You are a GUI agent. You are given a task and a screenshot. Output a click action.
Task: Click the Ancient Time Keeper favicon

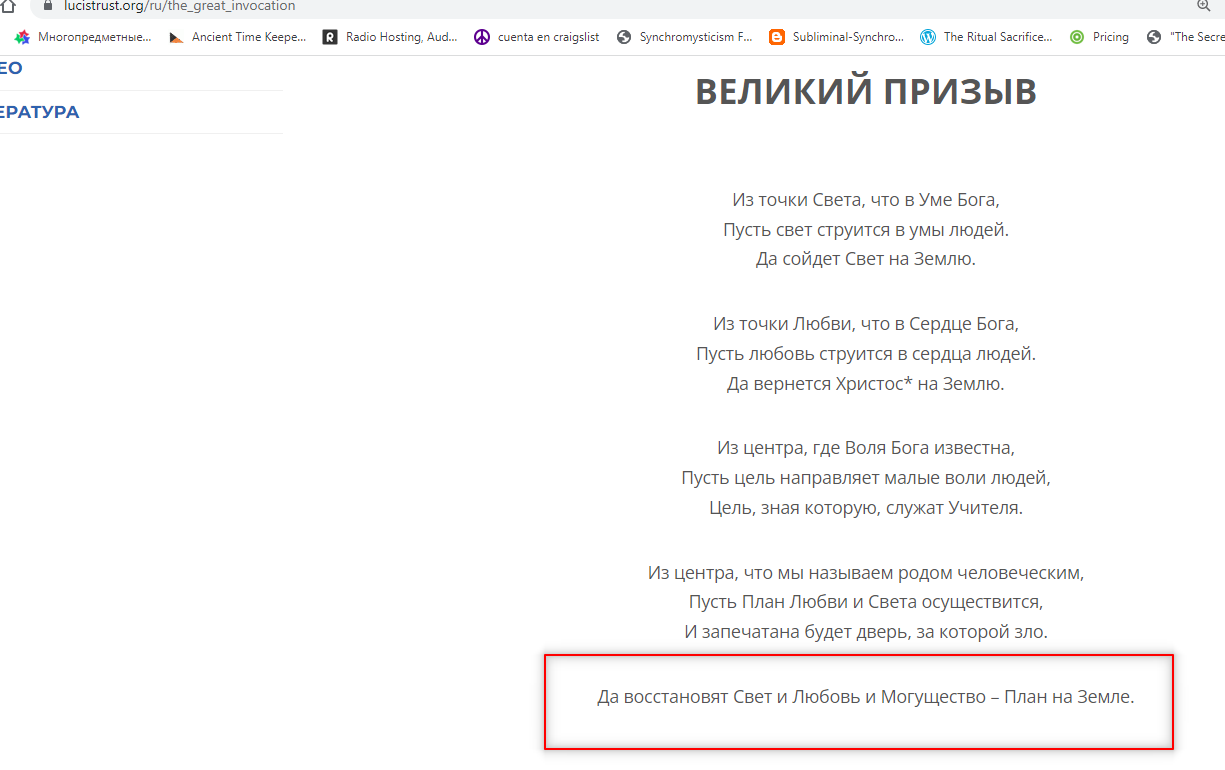[x=176, y=37]
